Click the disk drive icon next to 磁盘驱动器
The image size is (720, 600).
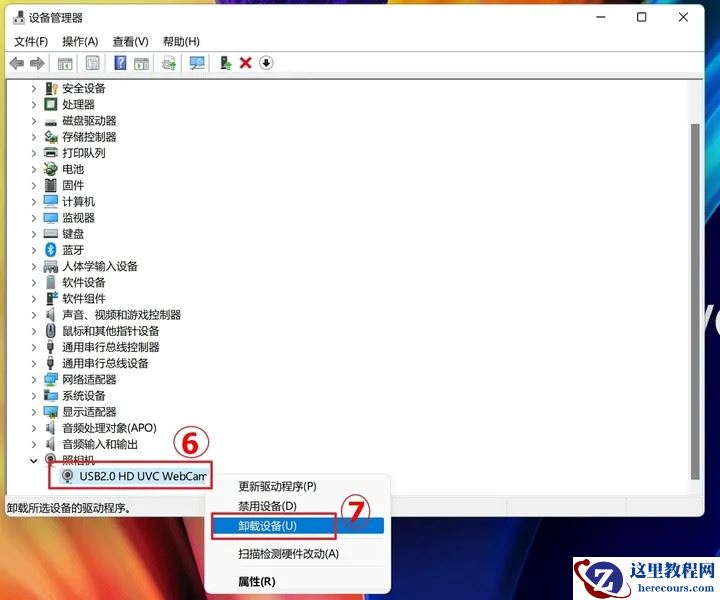tap(51, 122)
